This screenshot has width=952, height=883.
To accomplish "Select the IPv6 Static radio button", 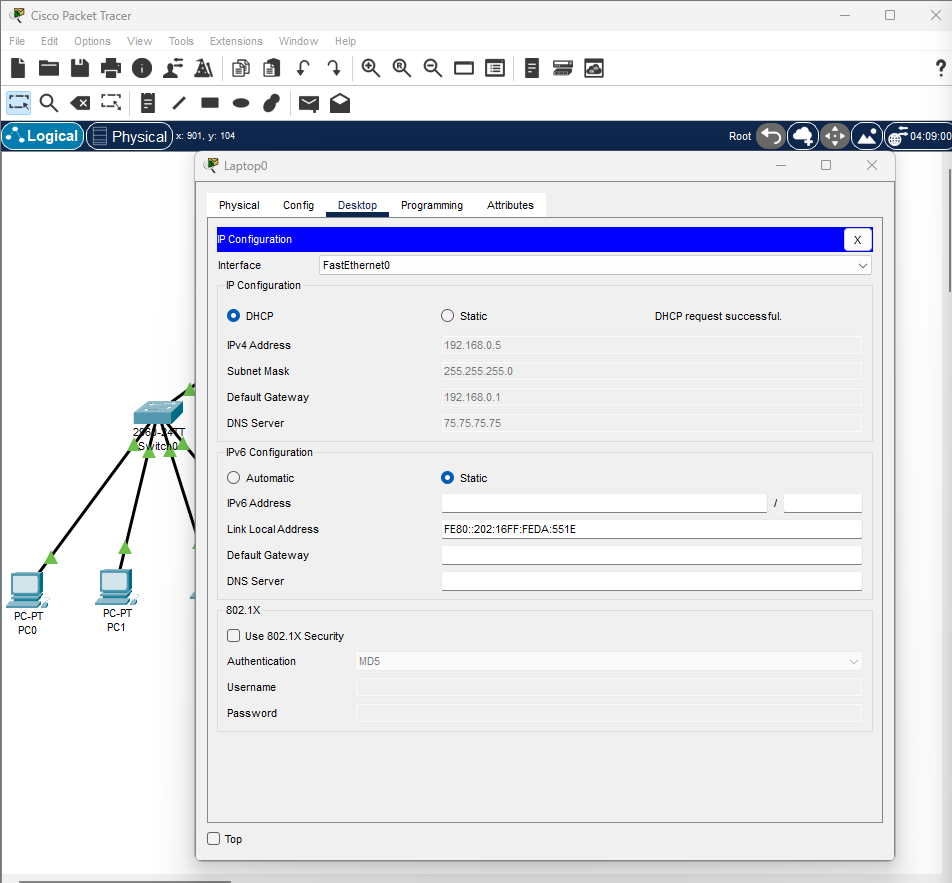I will coord(447,478).
